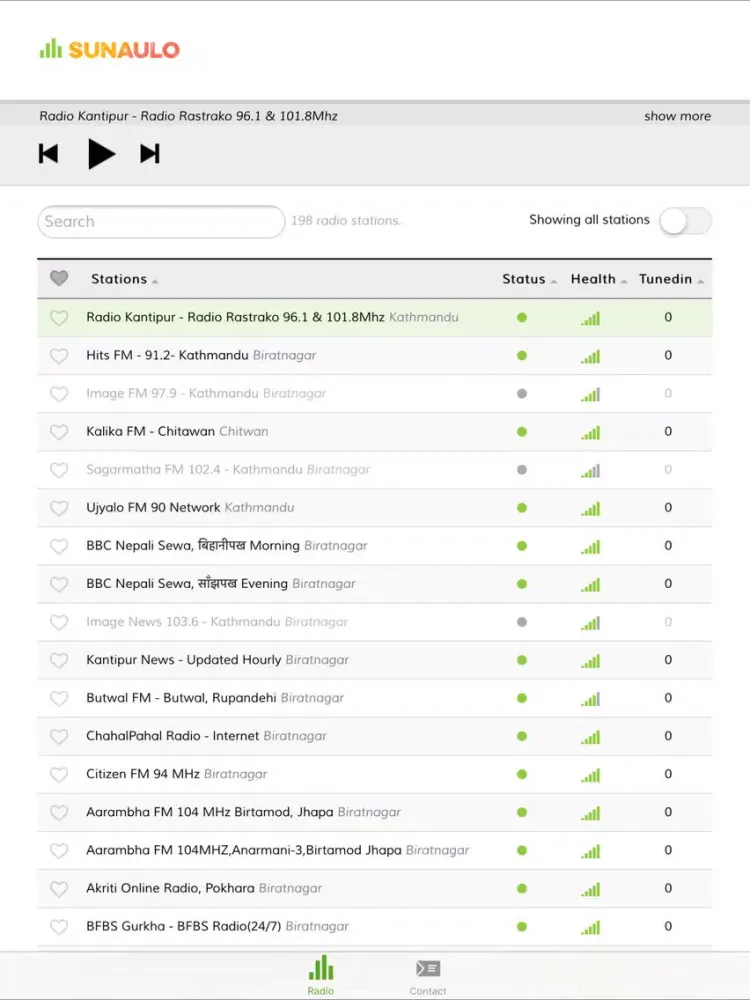This screenshot has height=1000, width=750.
Task: Click grey status dot for Sagarmatha FM
Action: coord(522,469)
